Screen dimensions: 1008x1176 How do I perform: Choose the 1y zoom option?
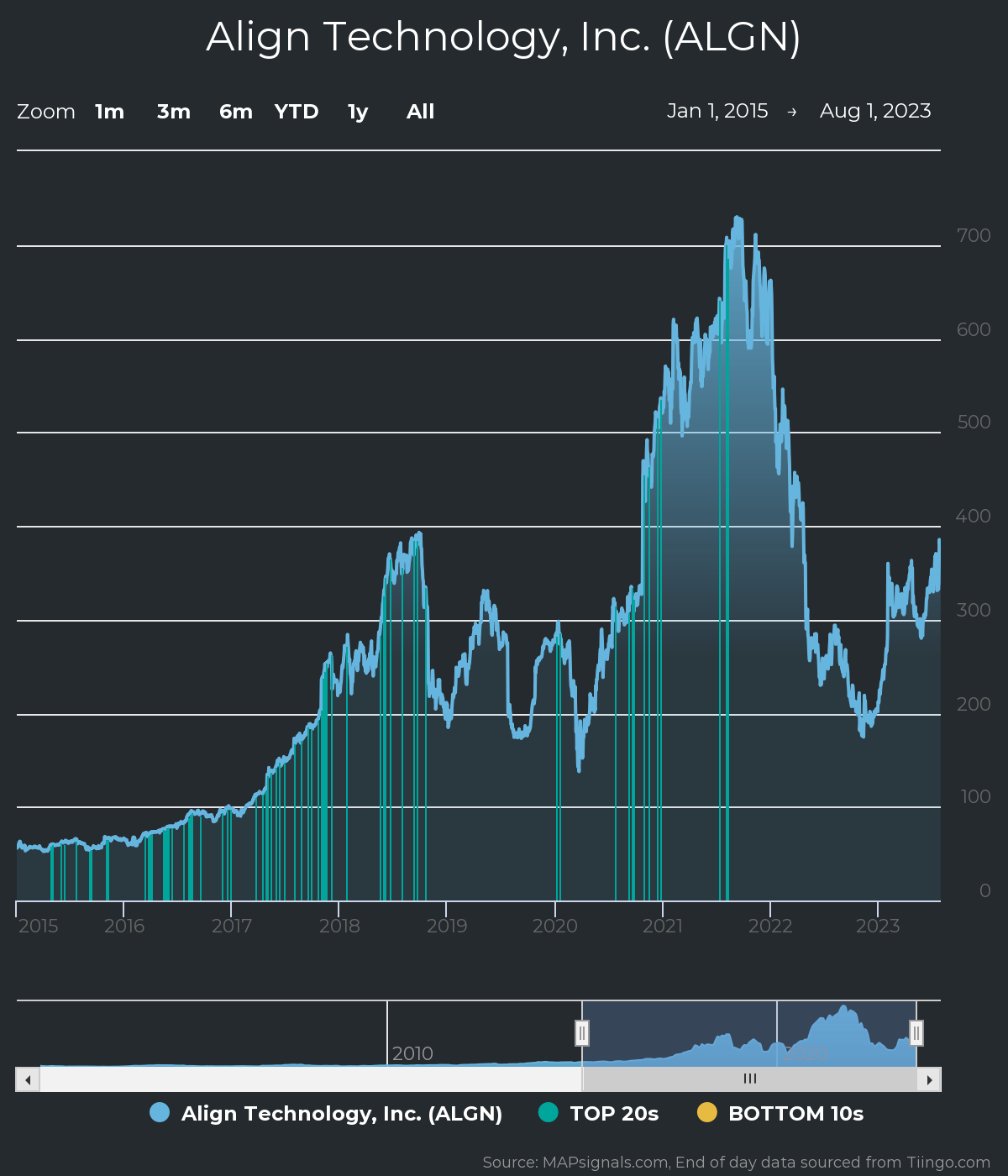pos(358,112)
